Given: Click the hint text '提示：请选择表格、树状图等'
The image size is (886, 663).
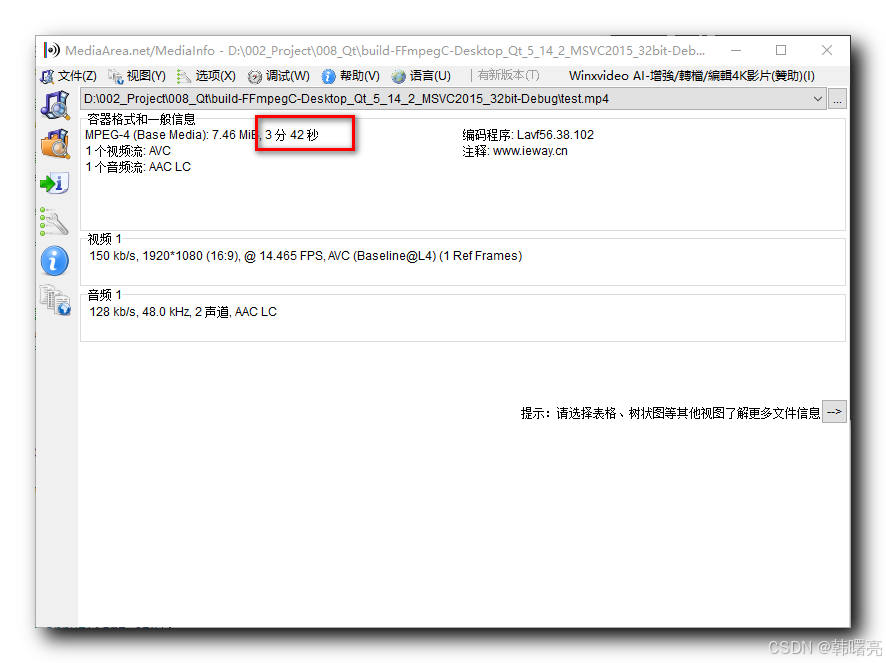Looking at the screenshot, I should [670, 413].
